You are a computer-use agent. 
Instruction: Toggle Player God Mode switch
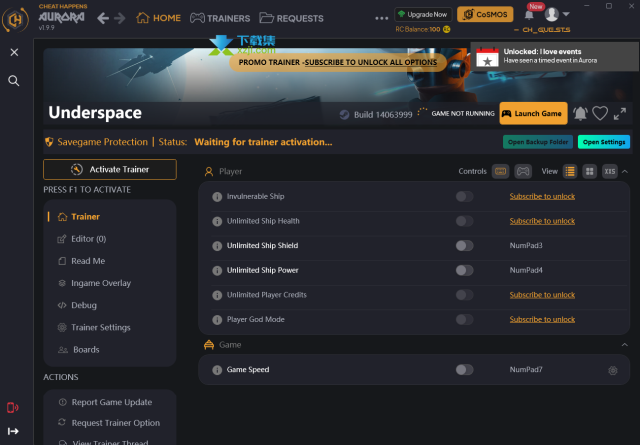coord(464,319)
